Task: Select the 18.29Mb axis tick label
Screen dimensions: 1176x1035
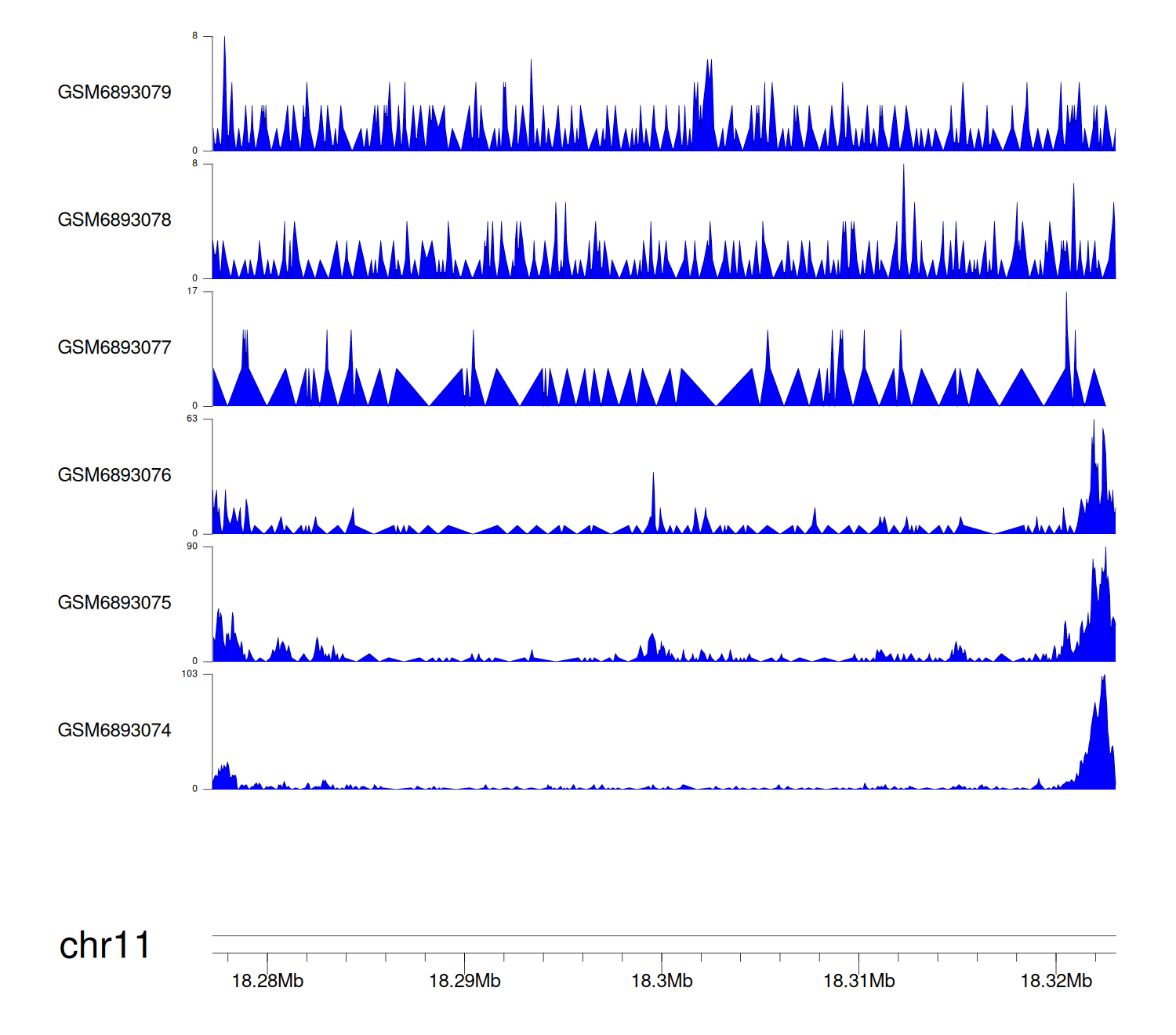Action: pos(464,981)
